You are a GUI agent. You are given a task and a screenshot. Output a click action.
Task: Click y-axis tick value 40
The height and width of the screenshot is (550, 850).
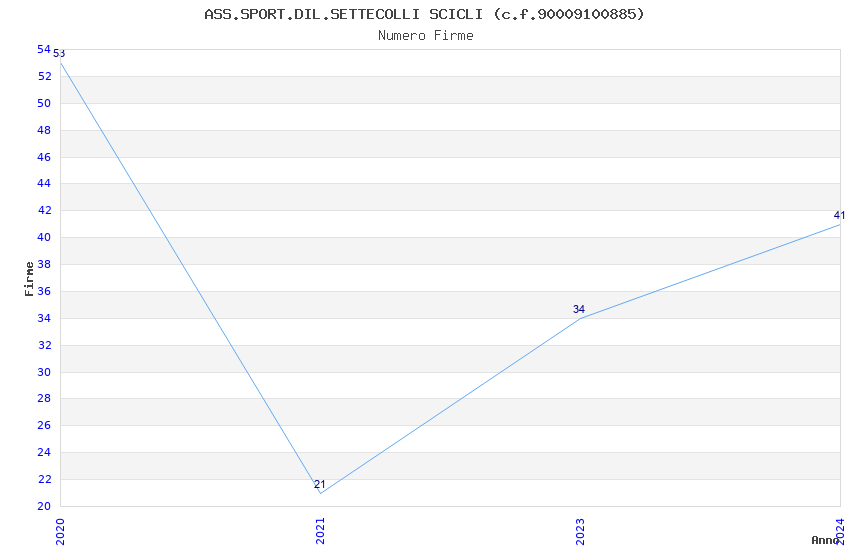pyautogui.click(x=44, y=237)
